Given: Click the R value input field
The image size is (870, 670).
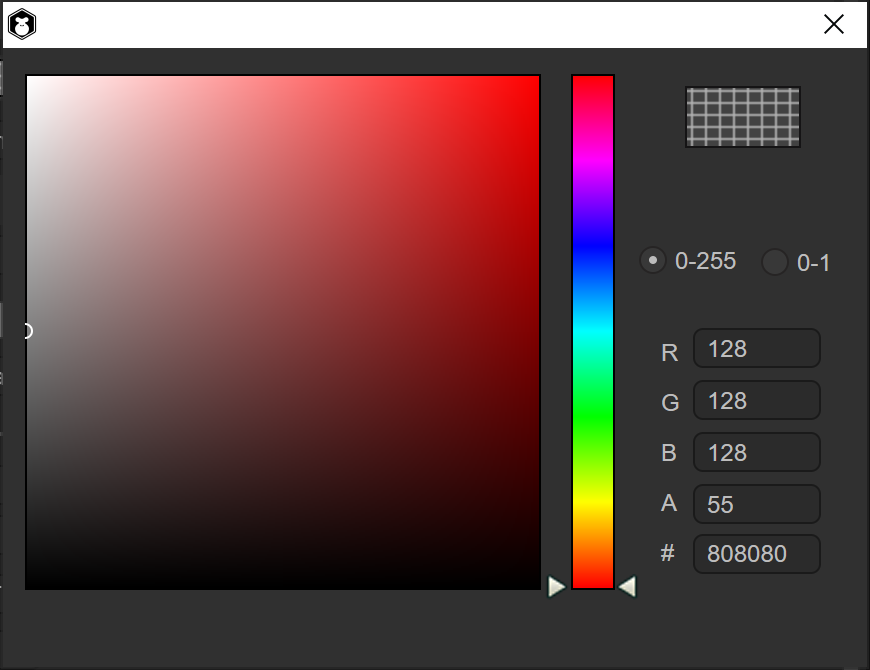Looking at the screenshot, I should 756,348.
